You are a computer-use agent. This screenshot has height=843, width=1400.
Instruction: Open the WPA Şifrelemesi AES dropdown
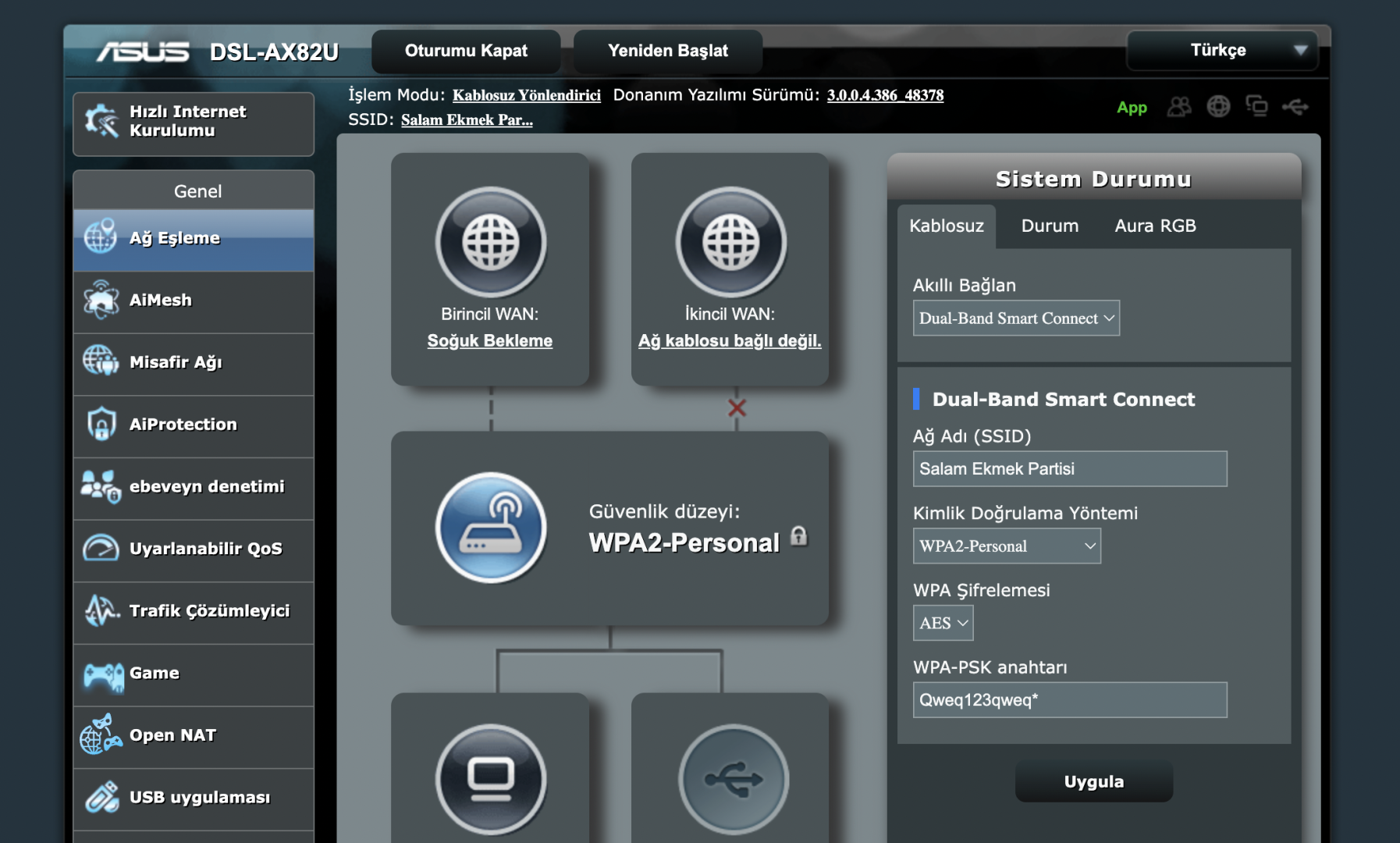point(943,623)
